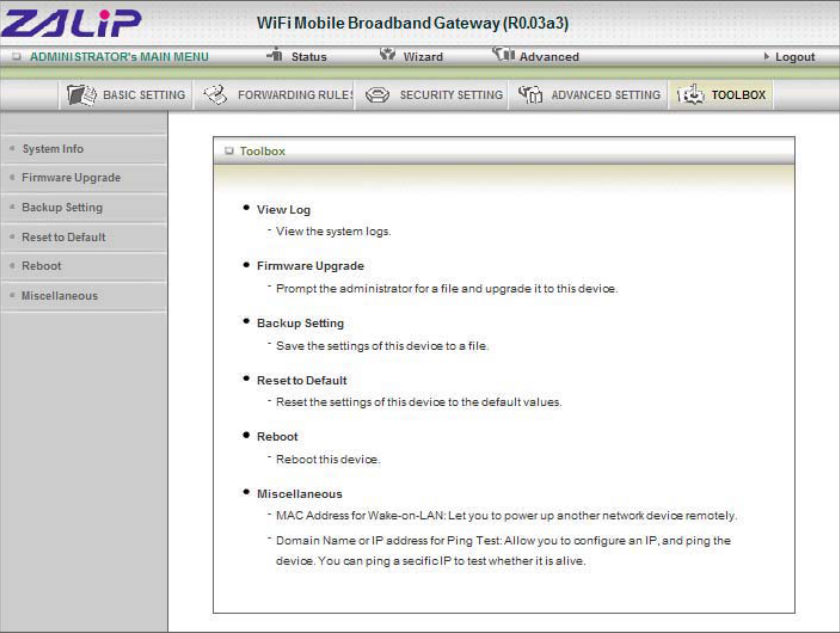This screenshot has height=633, width=840.
Task: Click the Toolbox icon
Action: (x=691, y=95)
